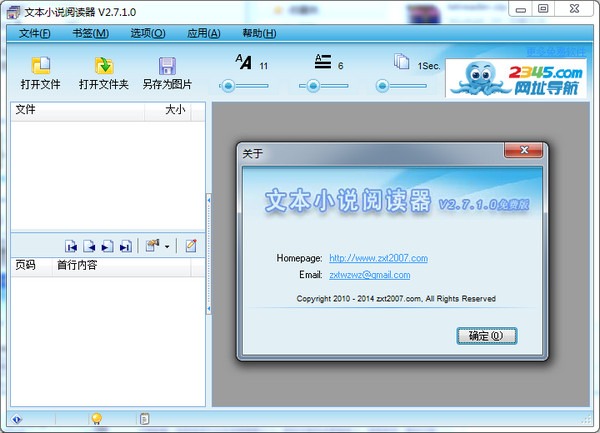
Task: Jump to the first page icon
Action: (x=72, y=246)
